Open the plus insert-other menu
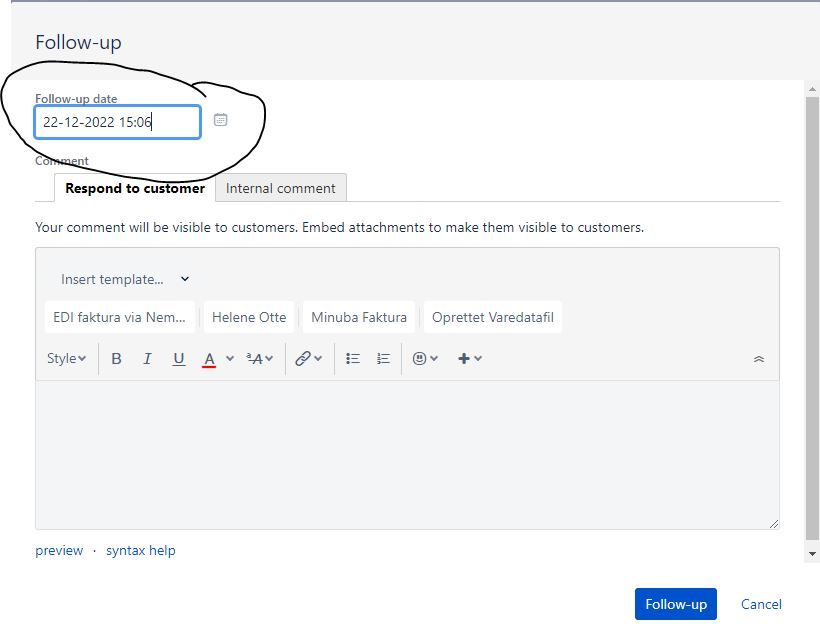 pyautogui.click(x=463, y=359)
